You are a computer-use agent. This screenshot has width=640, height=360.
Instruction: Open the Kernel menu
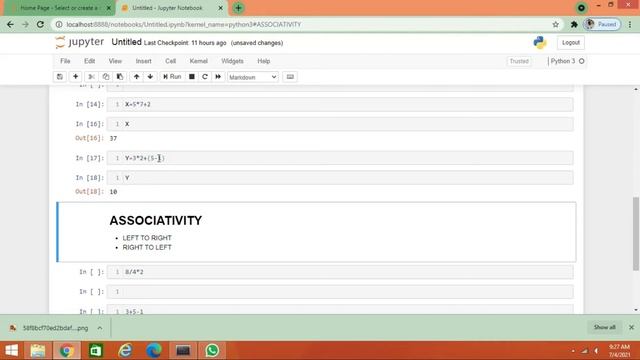tap(198, 61)
